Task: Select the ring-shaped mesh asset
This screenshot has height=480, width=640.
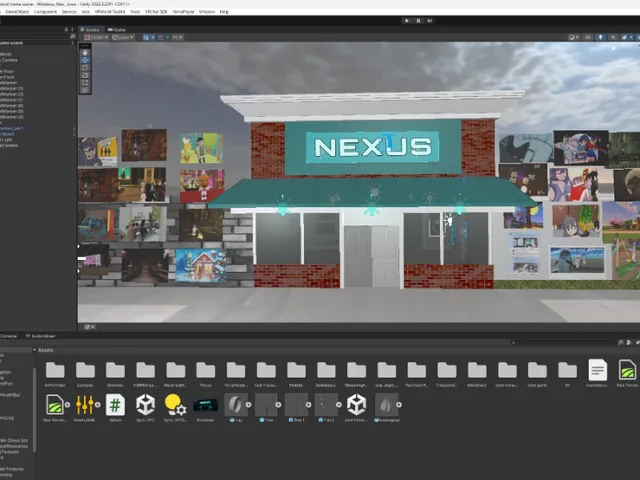Action: click(x=236, y=408)
